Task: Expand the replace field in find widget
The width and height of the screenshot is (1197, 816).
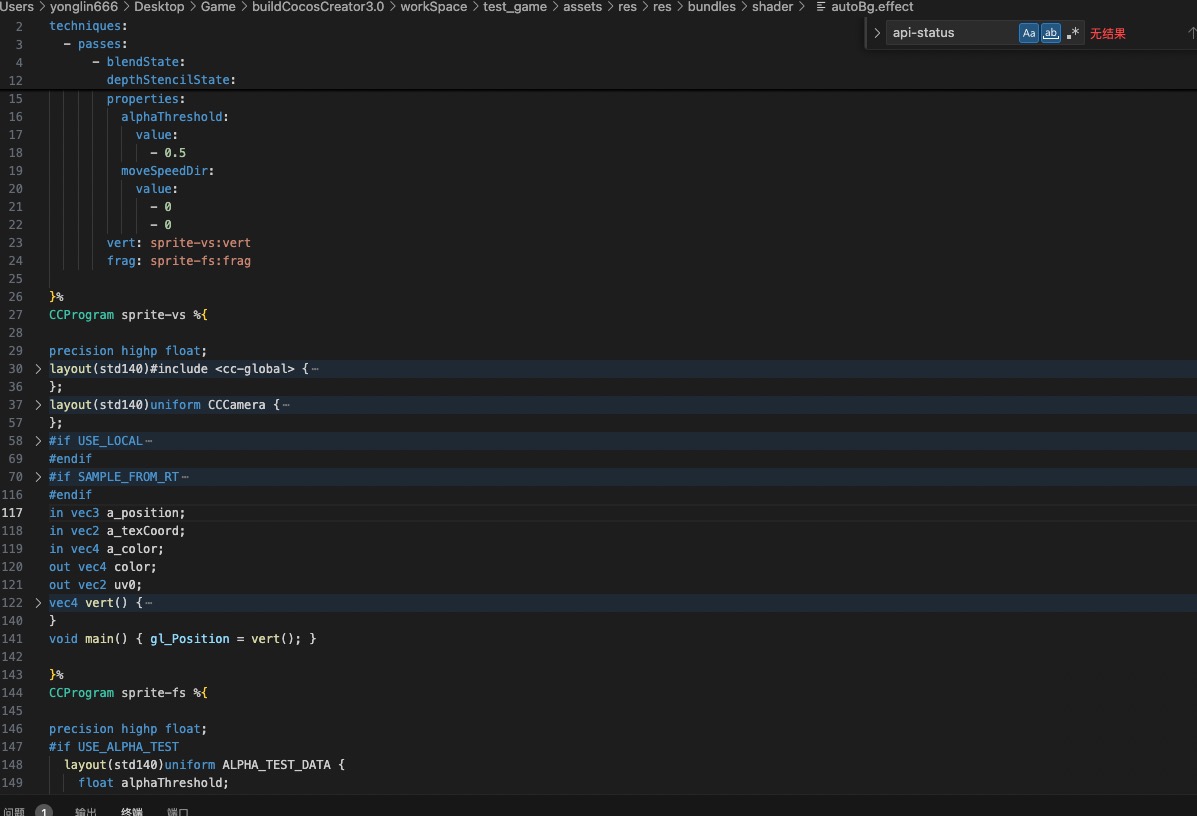Action: 877,33
